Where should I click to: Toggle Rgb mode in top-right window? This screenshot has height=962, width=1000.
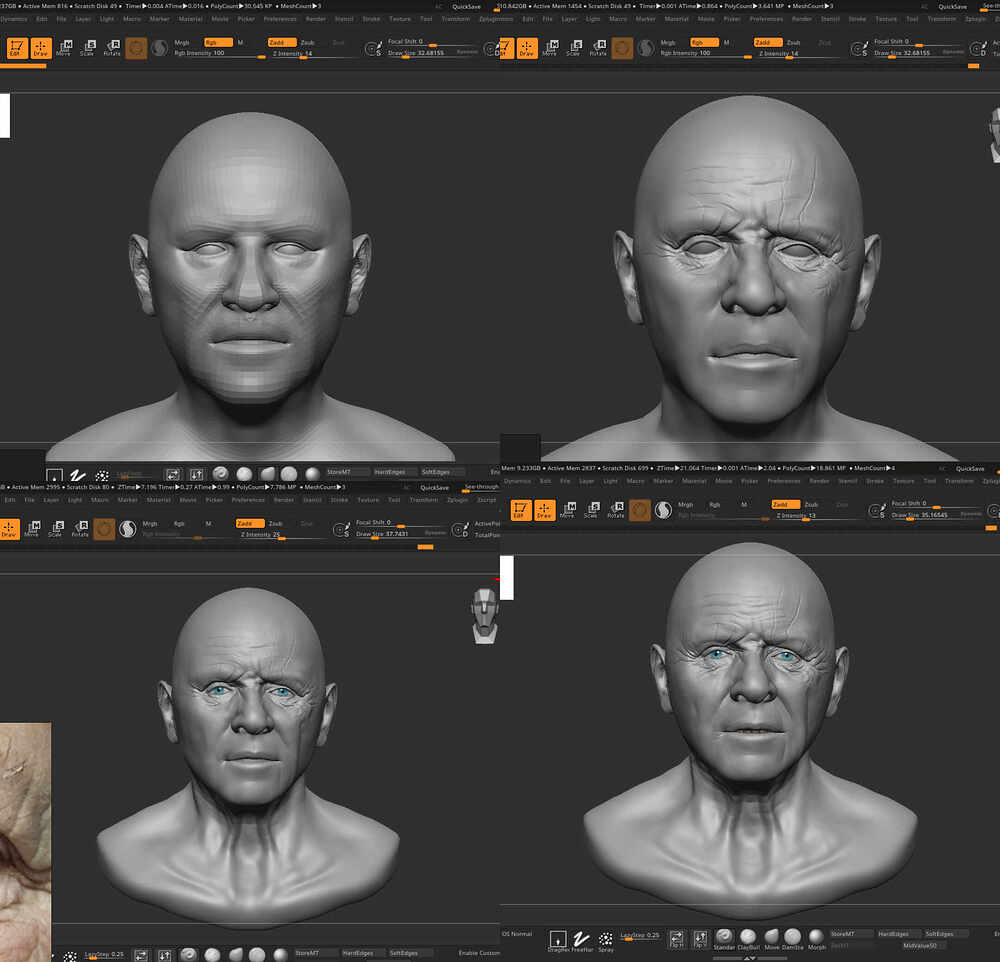705,42
